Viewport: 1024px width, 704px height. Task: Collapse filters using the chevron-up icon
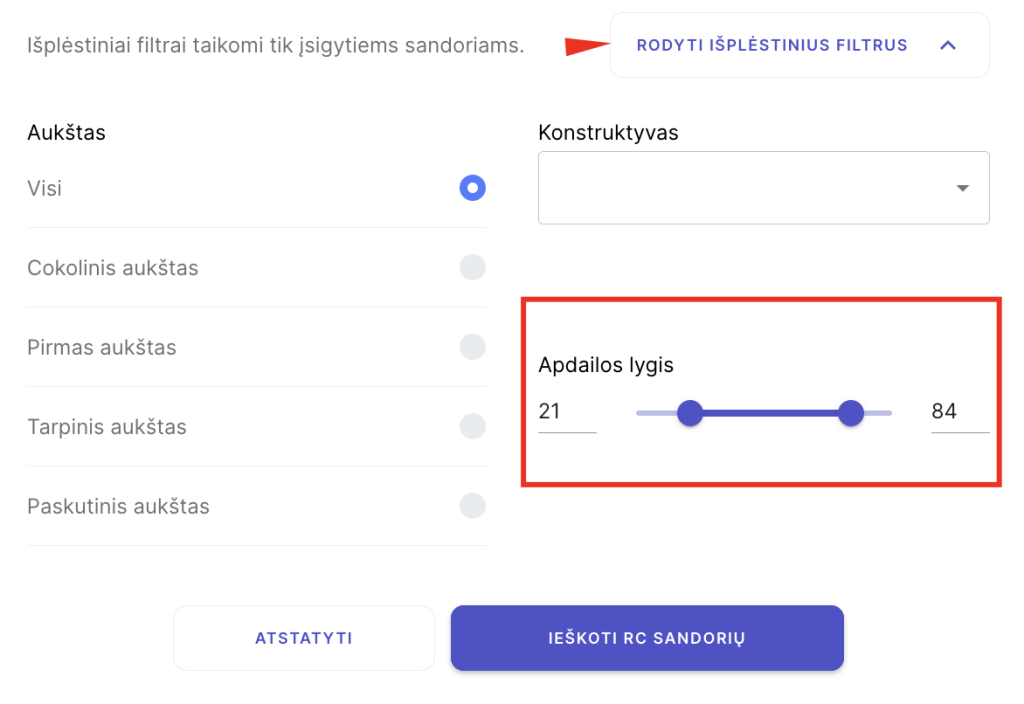click(949, 45)
